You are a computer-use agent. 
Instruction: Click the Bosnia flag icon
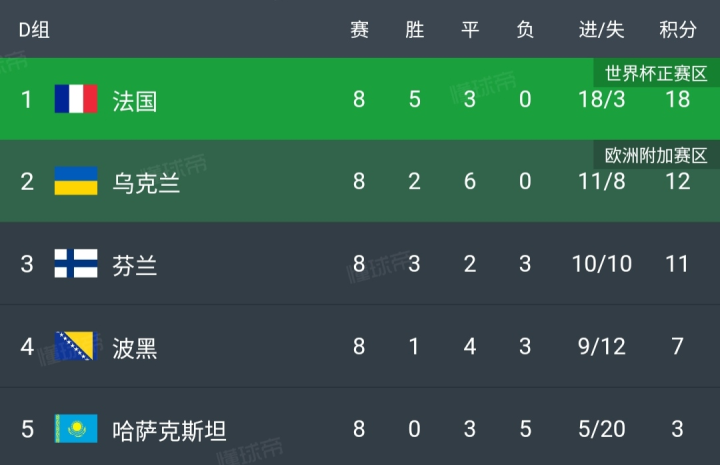[76, 347]
